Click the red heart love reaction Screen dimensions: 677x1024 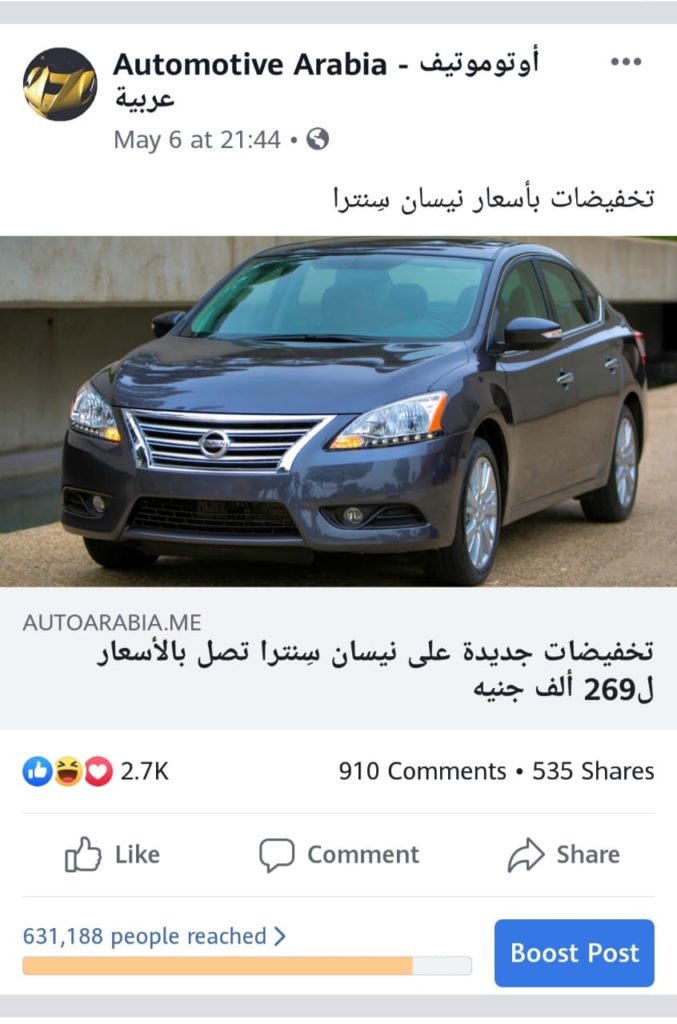pyautogui.click(x=98, y=771)
